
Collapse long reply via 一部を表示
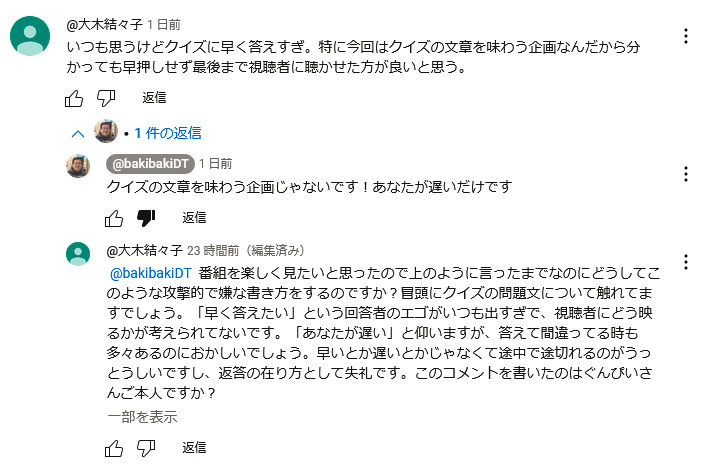click(x=142, y=417)
